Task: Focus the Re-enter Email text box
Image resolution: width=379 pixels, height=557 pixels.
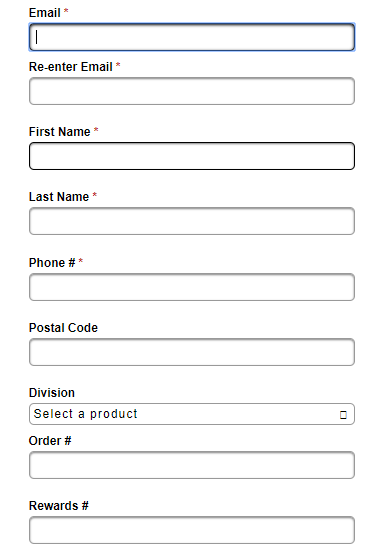Action: tap(192, 91)
